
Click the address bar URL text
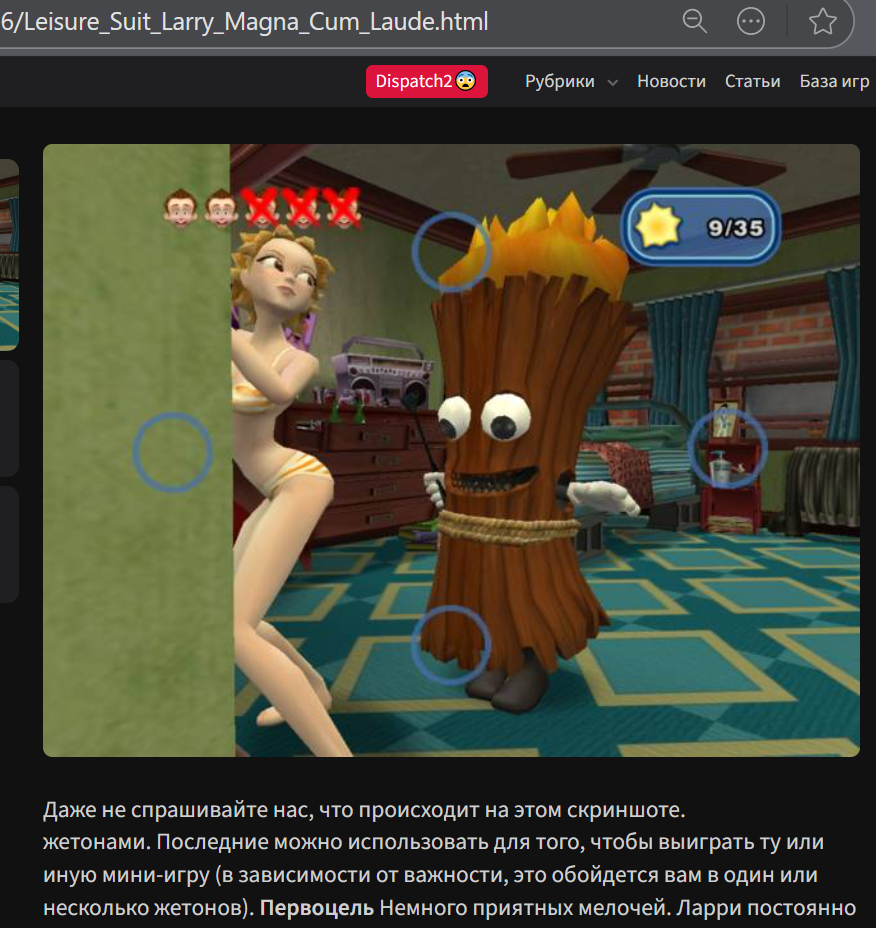coord(244,22)
